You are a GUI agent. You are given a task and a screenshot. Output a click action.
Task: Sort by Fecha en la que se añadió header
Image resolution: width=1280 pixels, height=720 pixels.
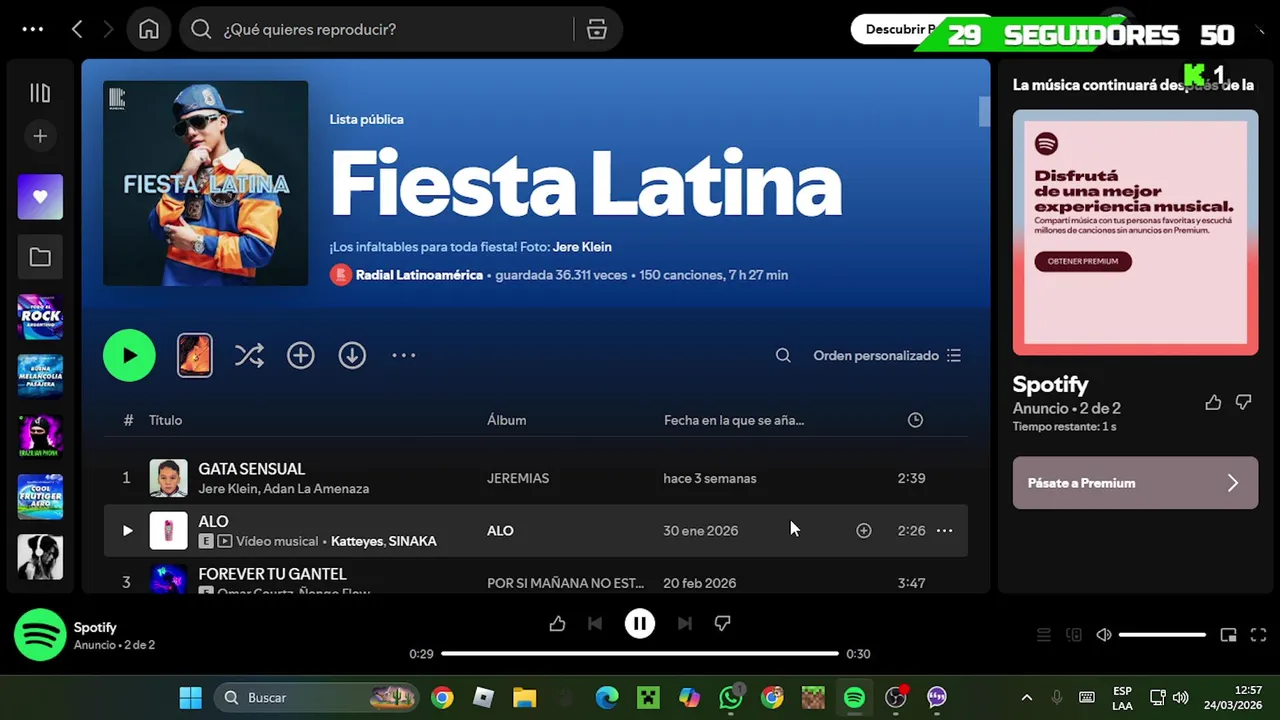pos(734,420)
